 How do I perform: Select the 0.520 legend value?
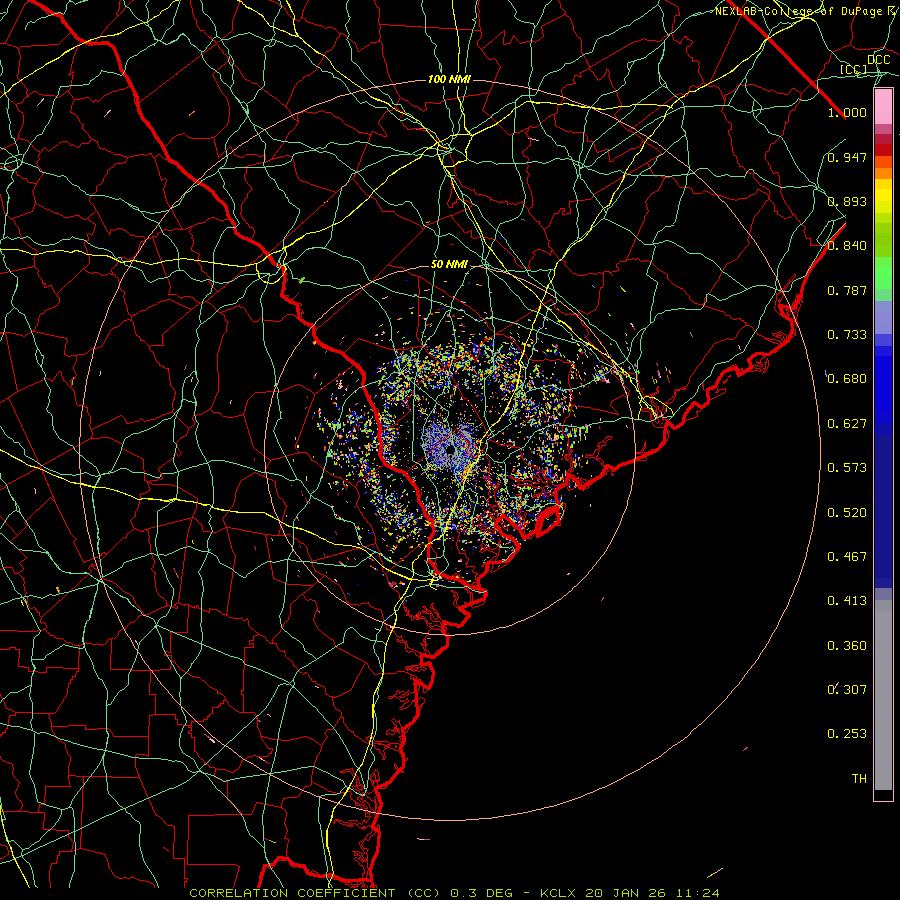pos(847,513)
